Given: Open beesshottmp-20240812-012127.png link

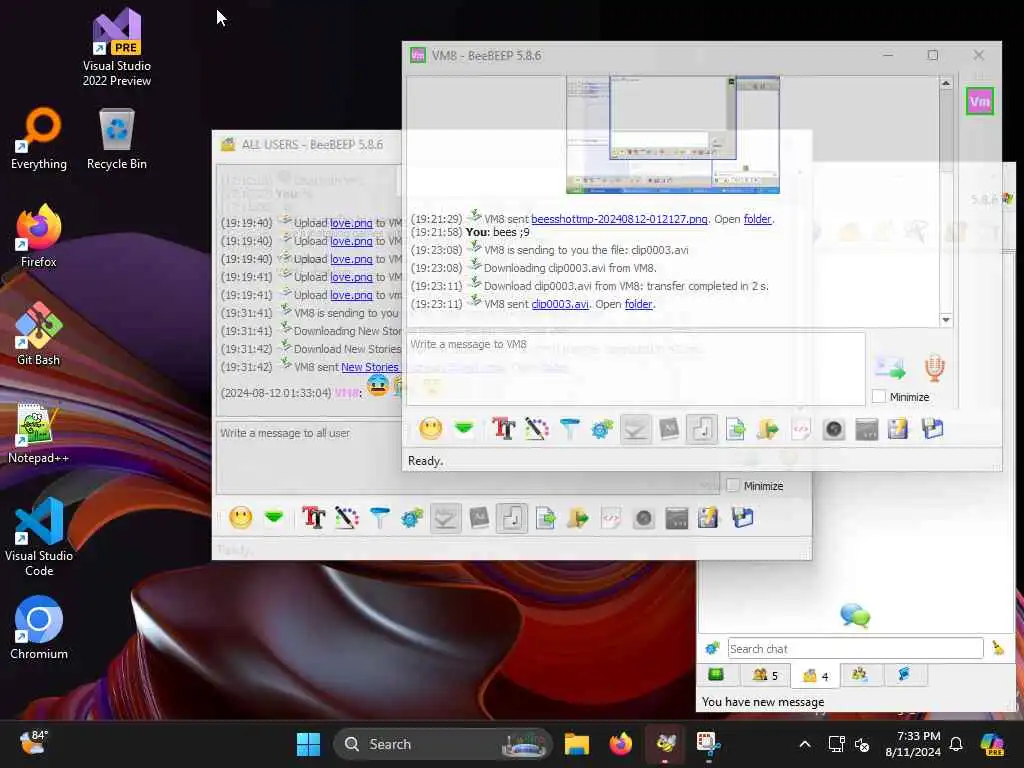Looking at the screenshot, I should pyautogui.click(x=619, y=219).
